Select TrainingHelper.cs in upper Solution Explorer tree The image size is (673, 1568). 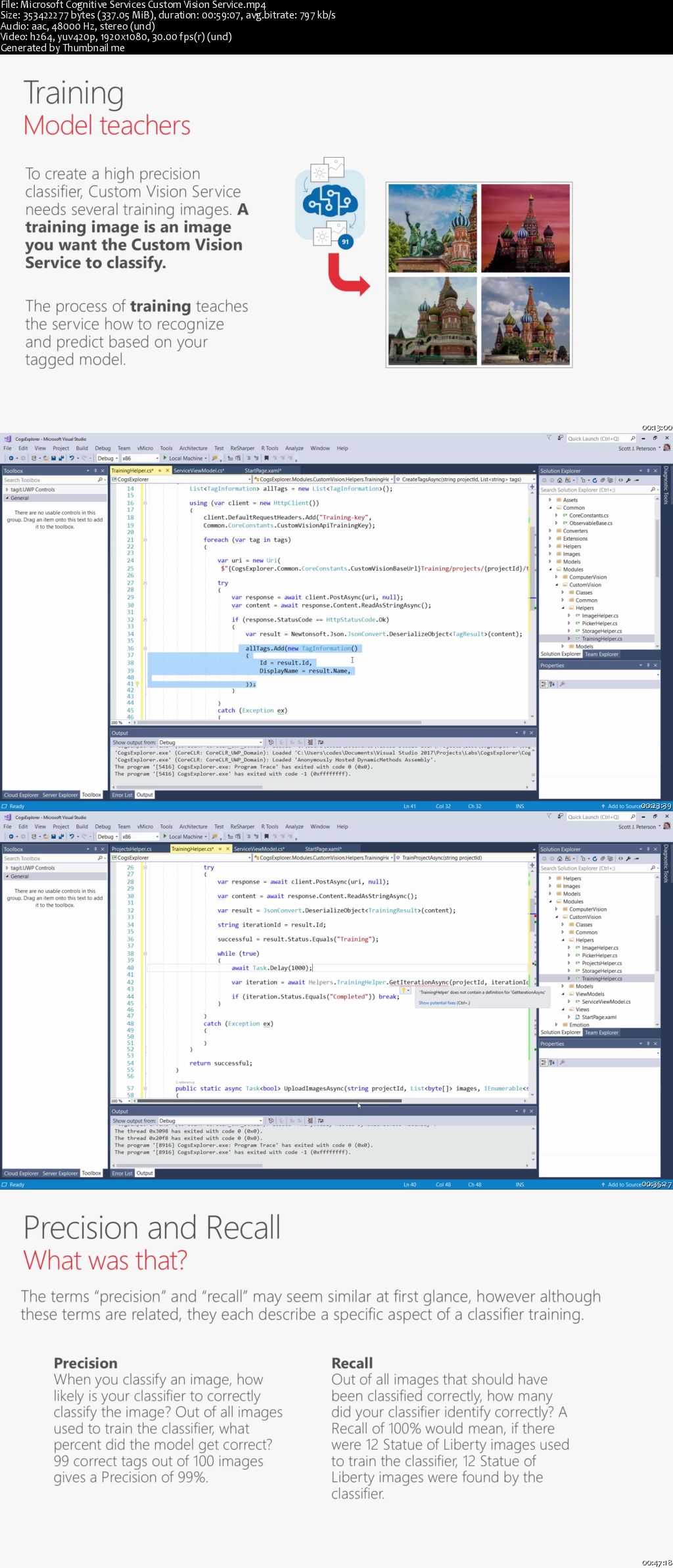tap(601, 638)
